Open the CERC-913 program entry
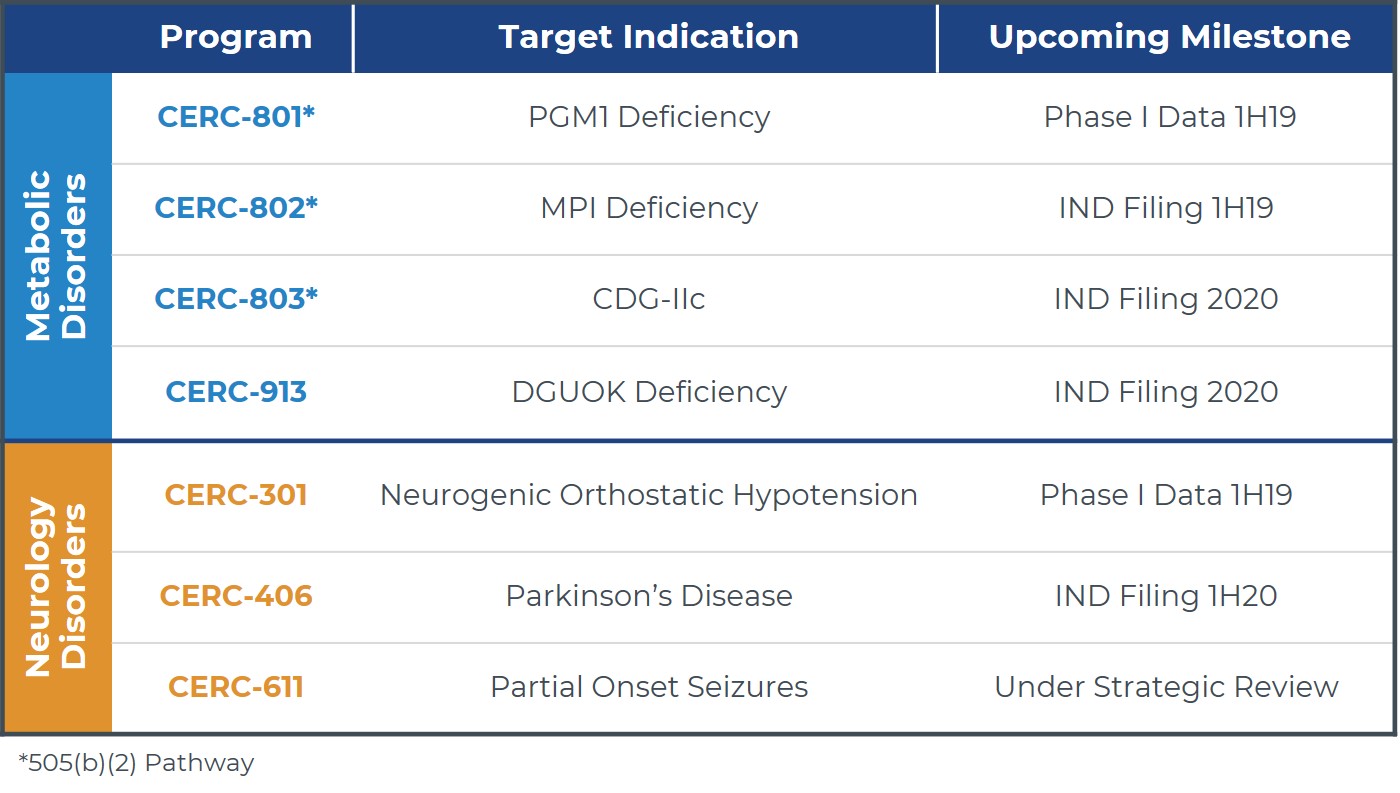 click(236, 391)
